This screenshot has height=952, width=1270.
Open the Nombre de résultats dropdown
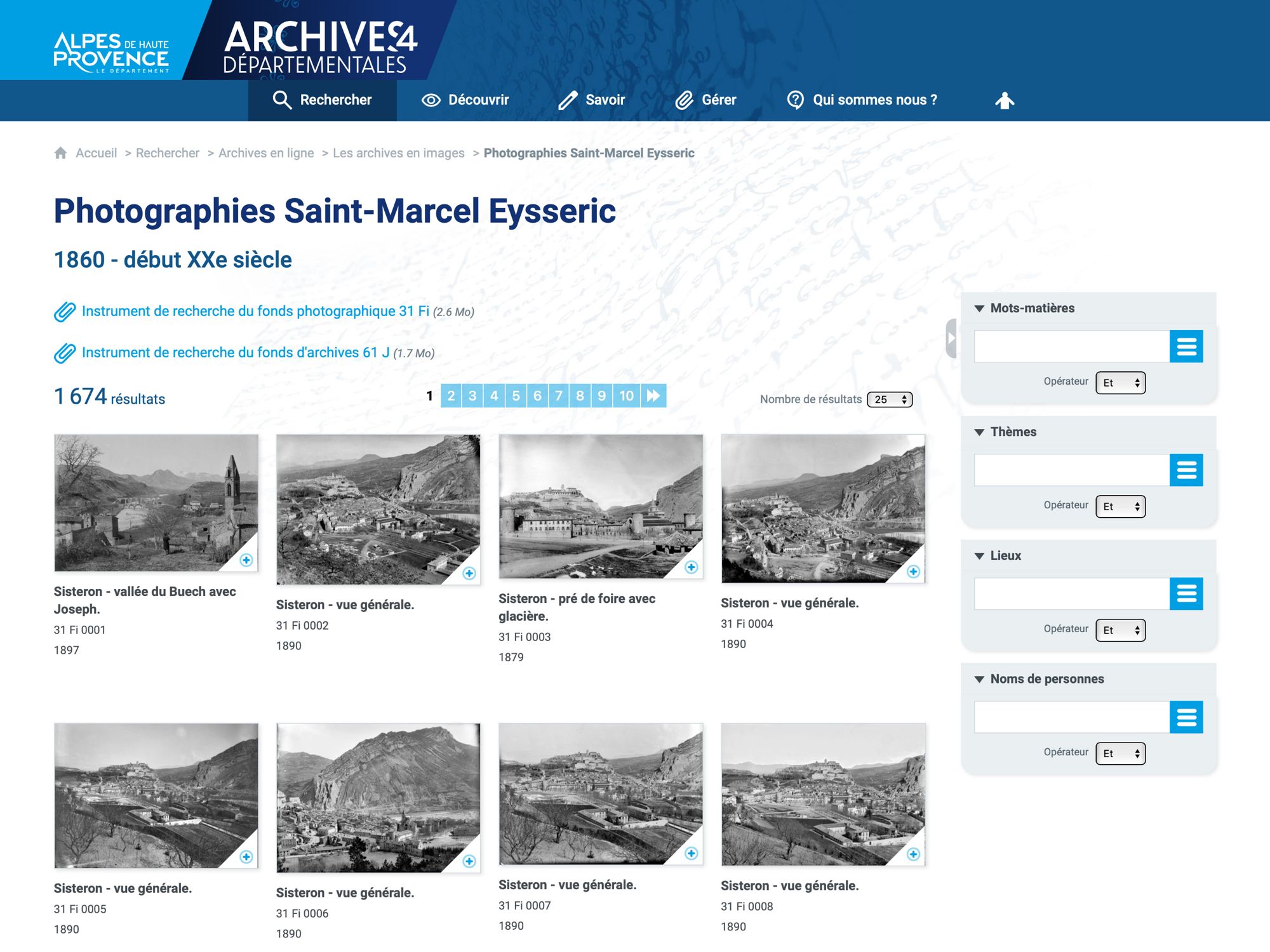[890, 399]
